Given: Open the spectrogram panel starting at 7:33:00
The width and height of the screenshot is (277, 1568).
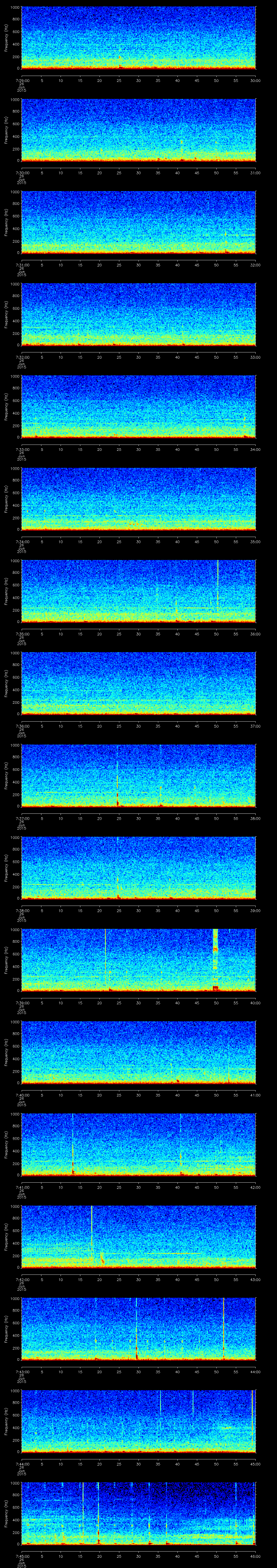Looking at the screenshot, I should 138,407.
